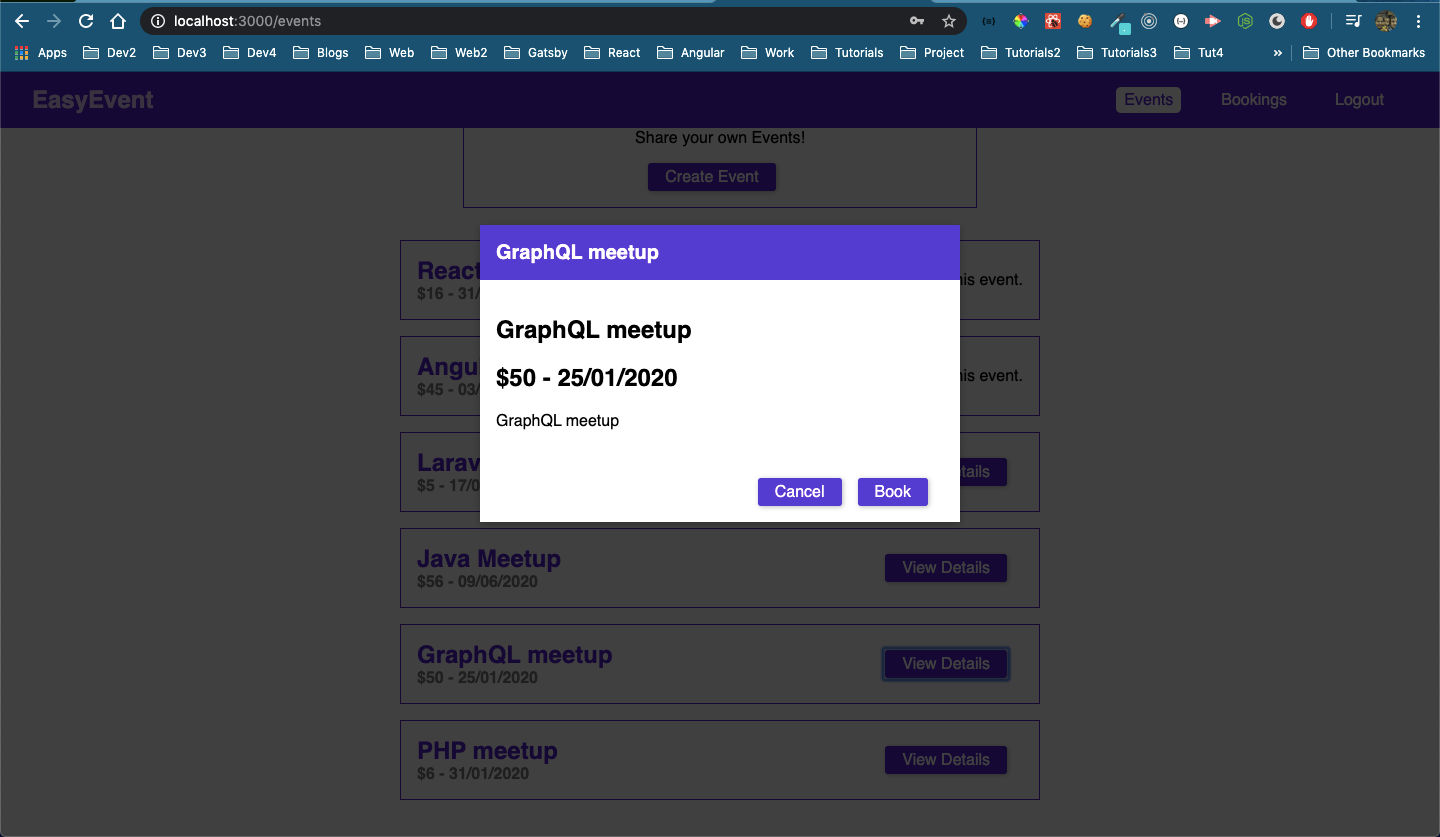
Task: View Details for GraphQL meetup row
Action: 946,664
